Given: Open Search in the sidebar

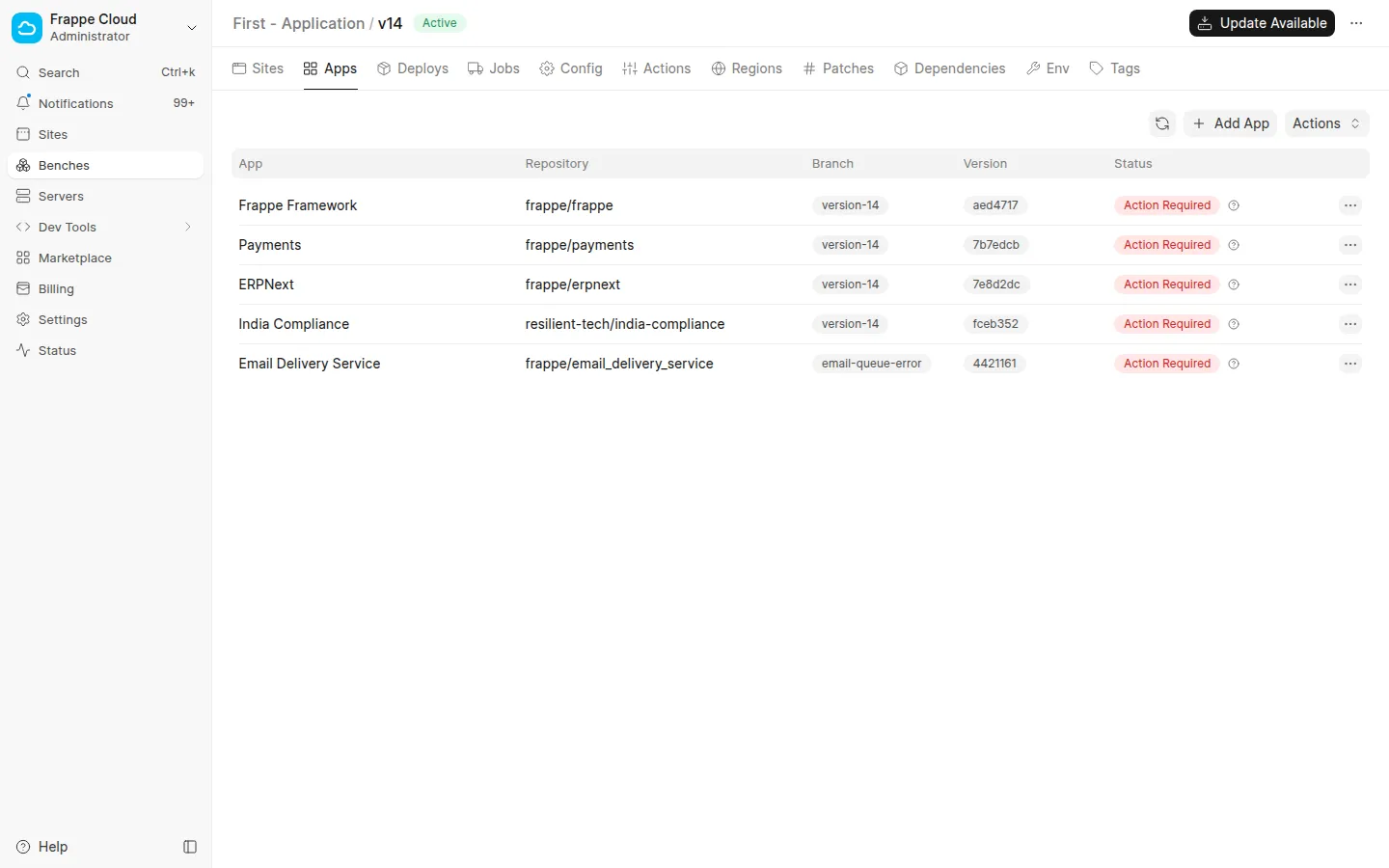Looking at the screenshot, I should [x=105, y=72].
